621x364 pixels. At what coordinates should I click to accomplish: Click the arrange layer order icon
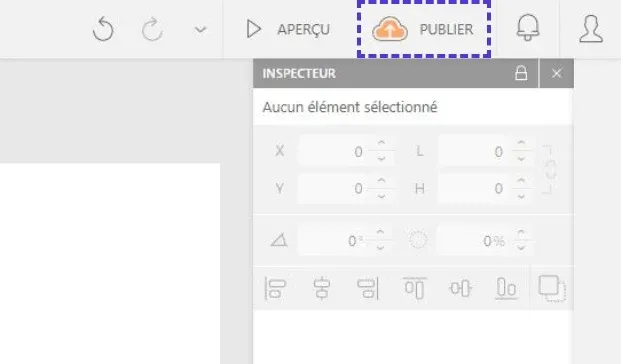[552, 288]
